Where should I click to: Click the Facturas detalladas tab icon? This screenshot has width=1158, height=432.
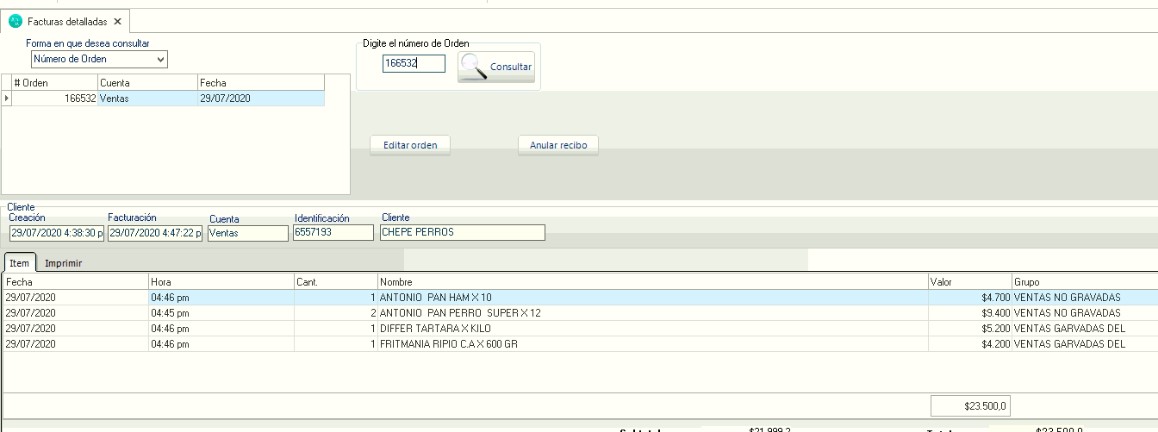15,21
